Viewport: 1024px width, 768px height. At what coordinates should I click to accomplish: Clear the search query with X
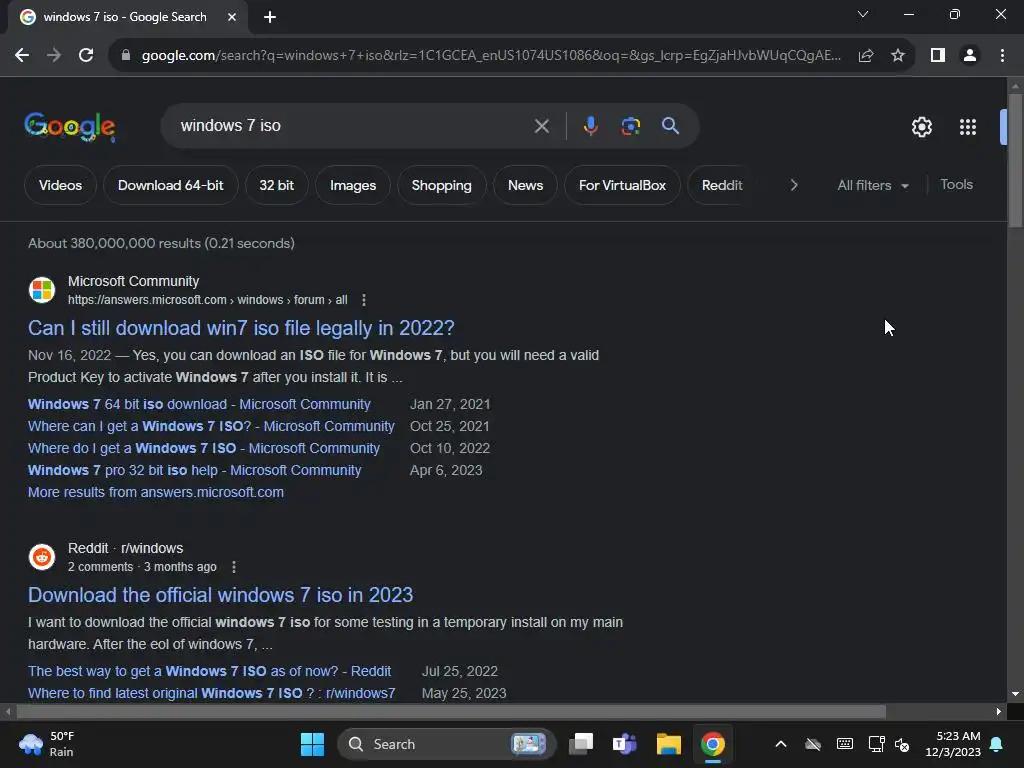pos(541,126)
